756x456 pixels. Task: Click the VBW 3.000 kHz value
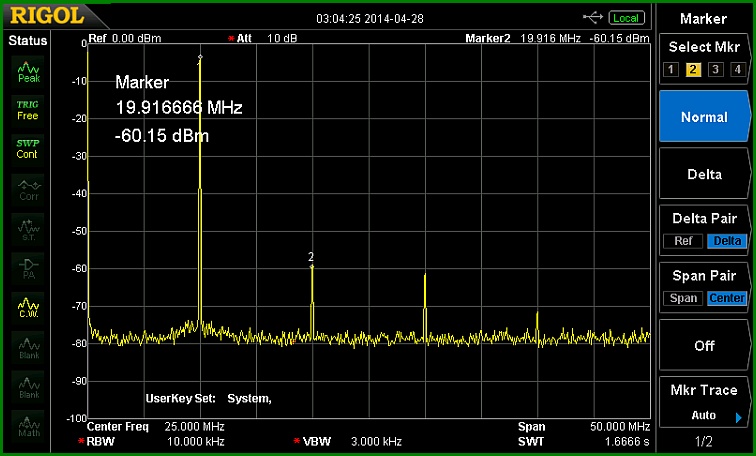click(376, 441)
